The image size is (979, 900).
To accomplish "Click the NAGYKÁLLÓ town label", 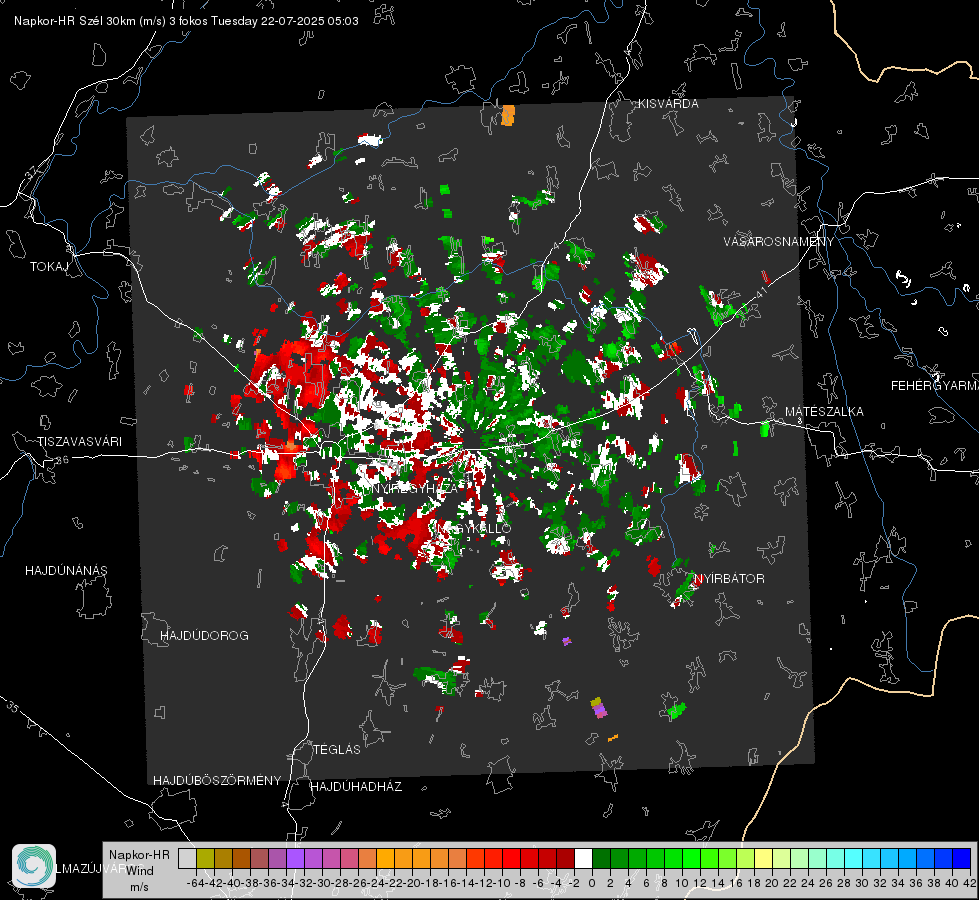I will (473, 528).
